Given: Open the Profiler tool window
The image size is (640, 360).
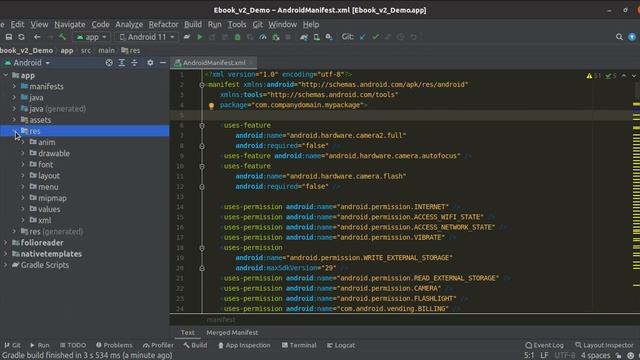Looking at the screenshot, I should coord(158,345).
